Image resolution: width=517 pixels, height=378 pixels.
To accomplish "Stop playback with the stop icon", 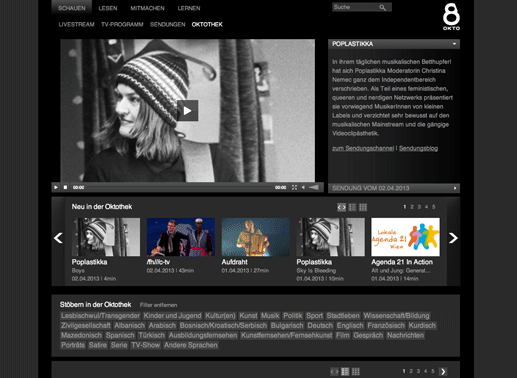I will point(65,188).
